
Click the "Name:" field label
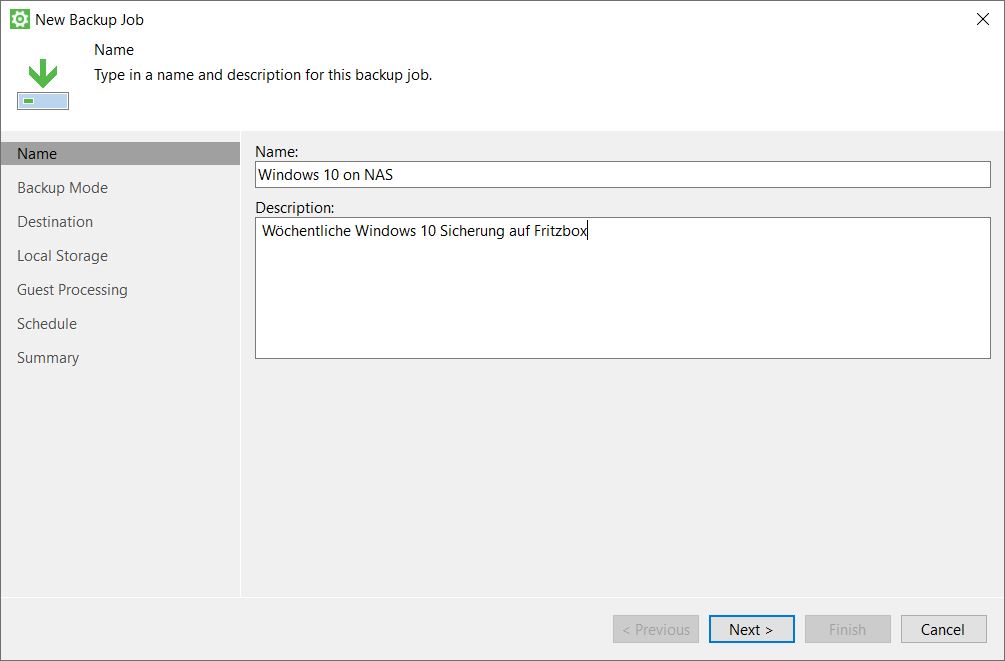[x=277, y=152]
